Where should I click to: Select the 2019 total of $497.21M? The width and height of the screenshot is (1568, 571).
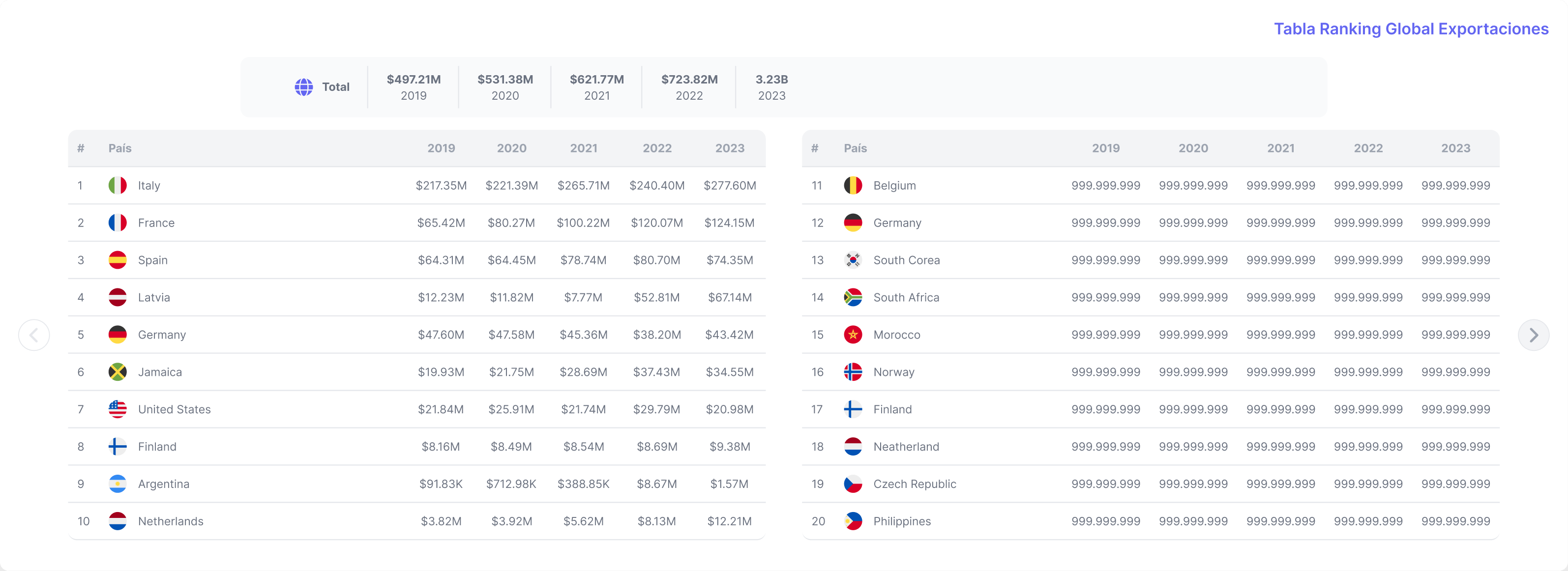(414, 87)
